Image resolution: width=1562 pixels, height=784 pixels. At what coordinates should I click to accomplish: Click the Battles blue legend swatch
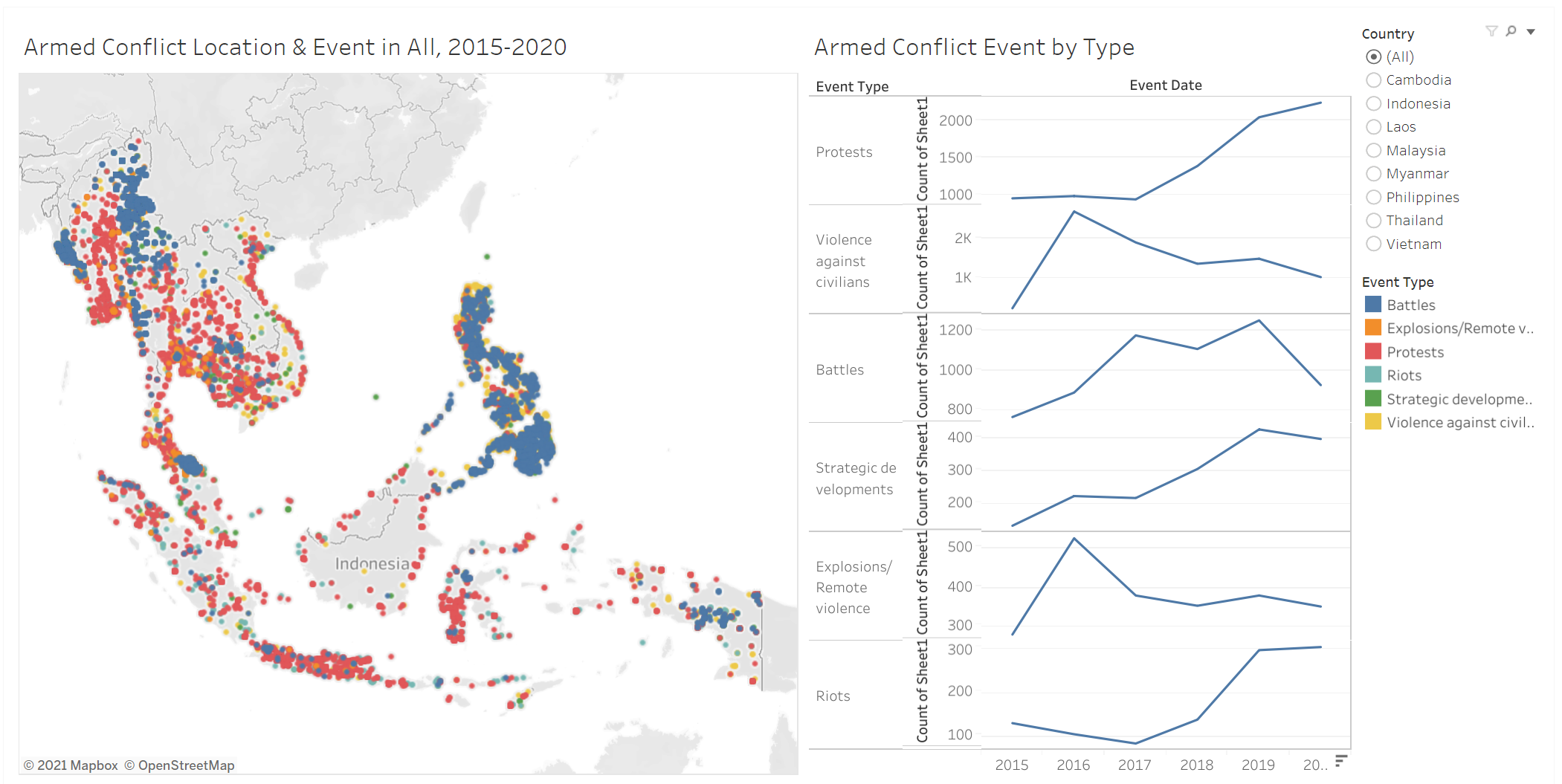1373,305
